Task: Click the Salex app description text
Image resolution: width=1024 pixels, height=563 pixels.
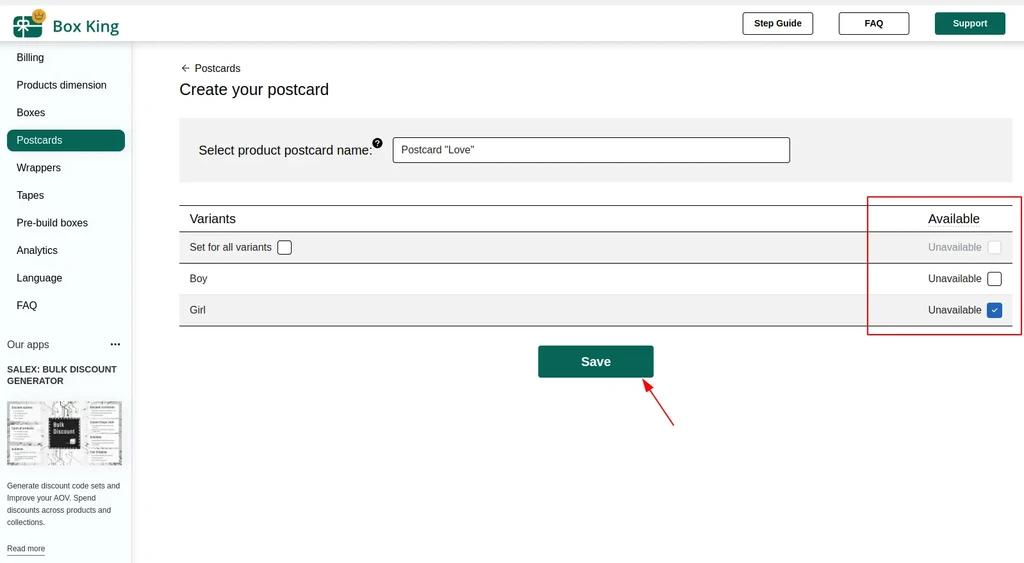Action: point(63,504)
